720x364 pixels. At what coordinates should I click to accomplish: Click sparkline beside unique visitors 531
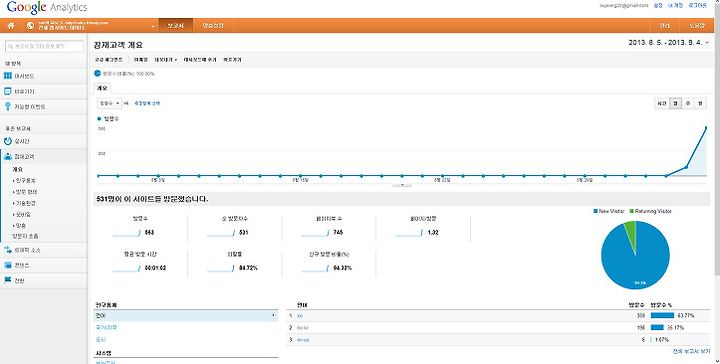222,233
